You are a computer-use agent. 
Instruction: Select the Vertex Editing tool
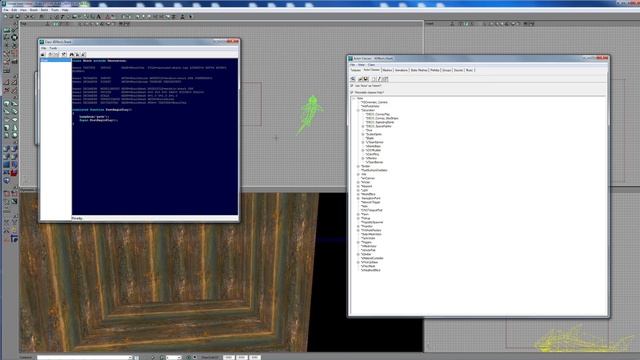[14, 30]
